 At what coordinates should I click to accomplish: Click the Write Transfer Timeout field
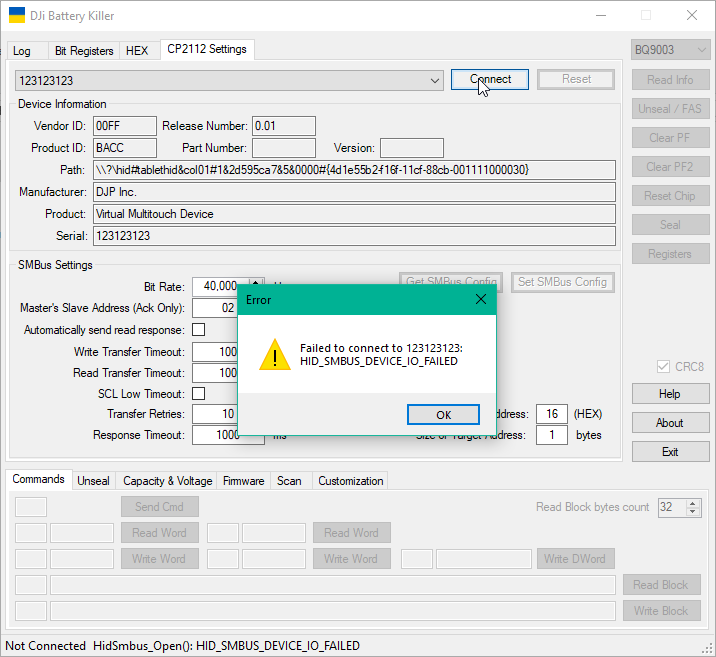[x=215, y=352]
